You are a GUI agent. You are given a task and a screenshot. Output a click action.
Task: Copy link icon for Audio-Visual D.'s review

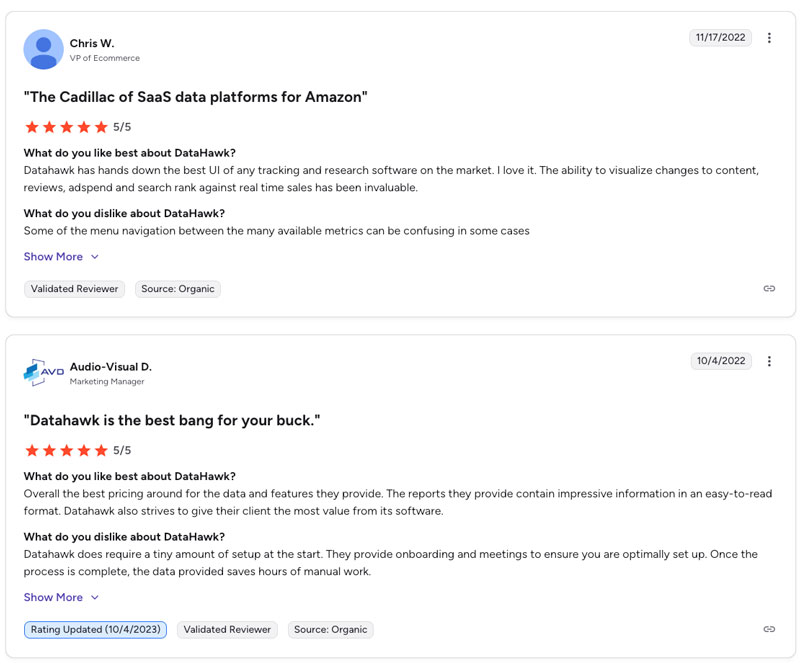pyautogui.click(x=769, y=629)
